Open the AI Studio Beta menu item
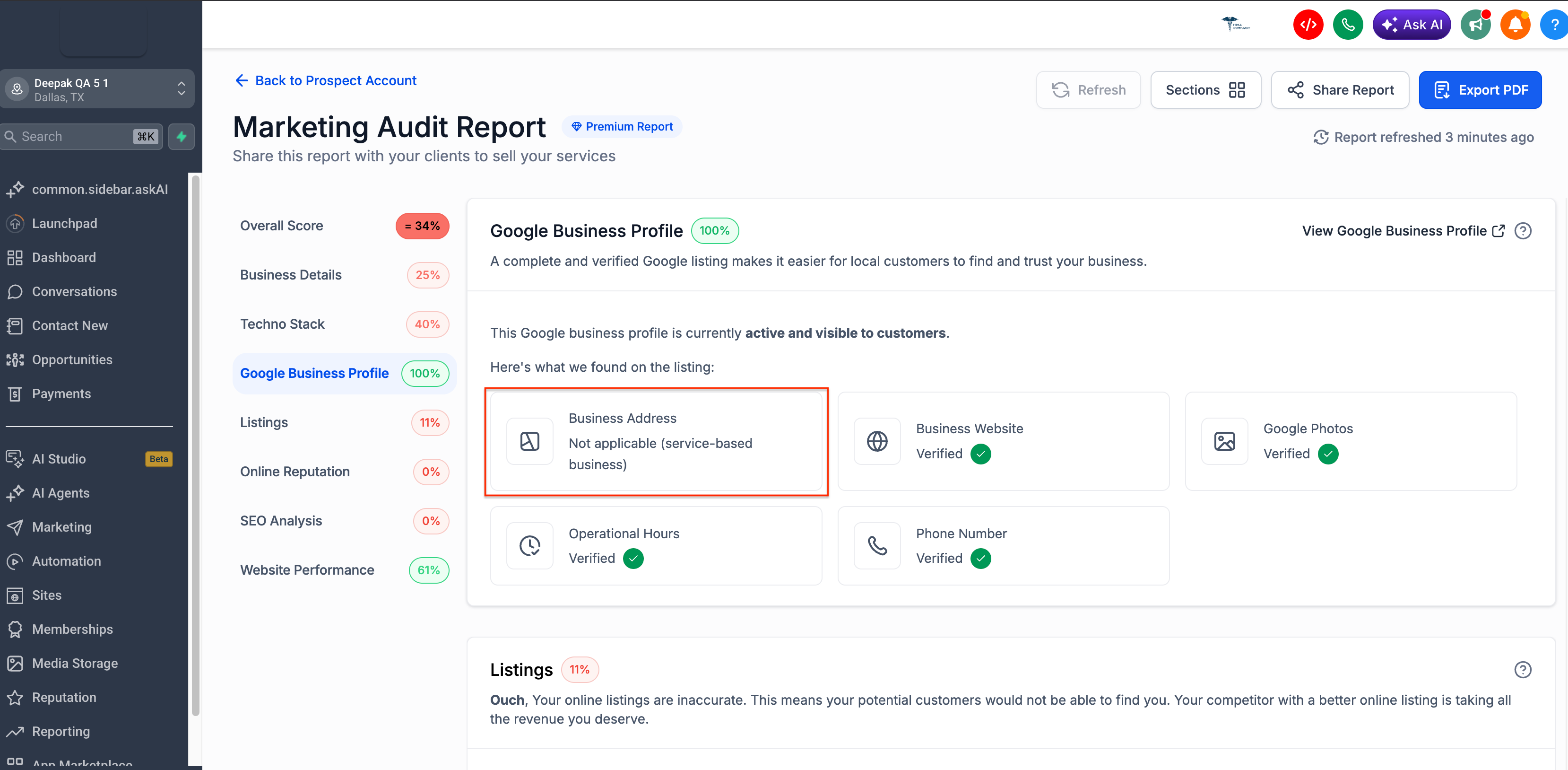Image resolution: width=1568 pixels, height=770 pixels. pyautogui.click(x=59, y=459)
